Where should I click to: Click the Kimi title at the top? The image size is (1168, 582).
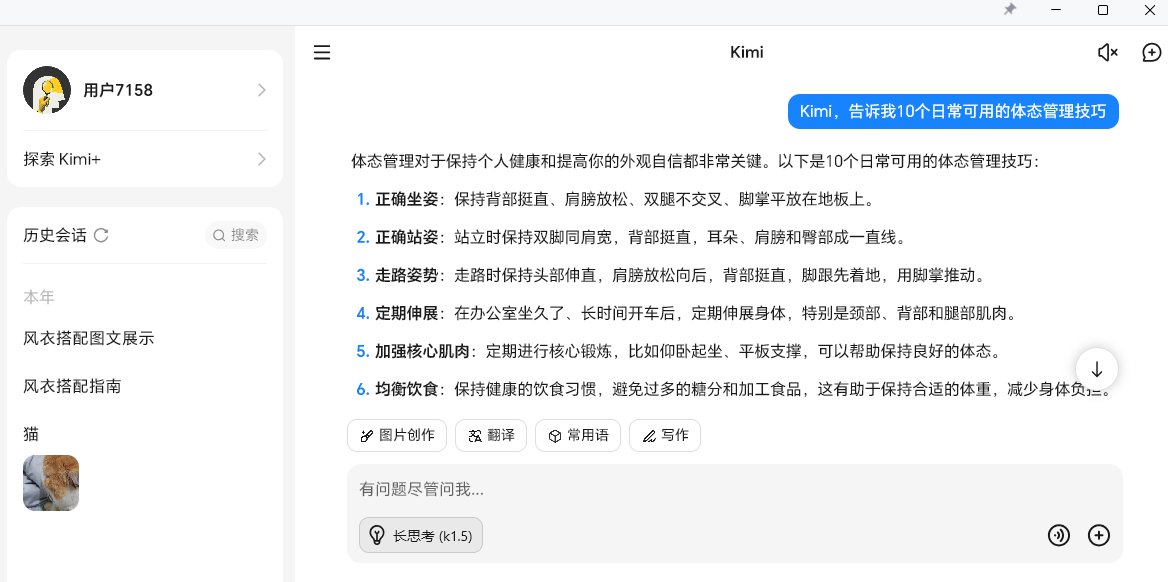(x=747, y=52)
